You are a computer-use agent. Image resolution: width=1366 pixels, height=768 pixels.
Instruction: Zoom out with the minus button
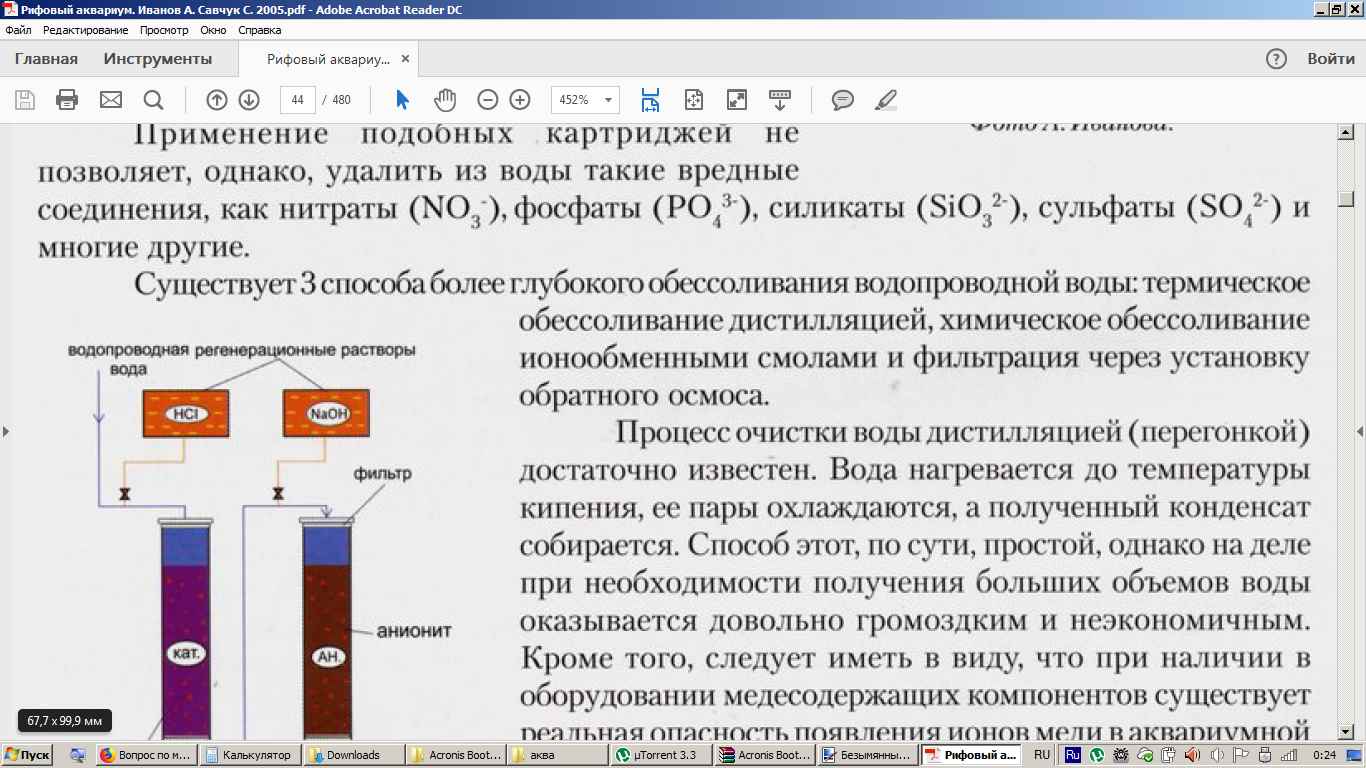pyautogui.click(x=487, y=100)
